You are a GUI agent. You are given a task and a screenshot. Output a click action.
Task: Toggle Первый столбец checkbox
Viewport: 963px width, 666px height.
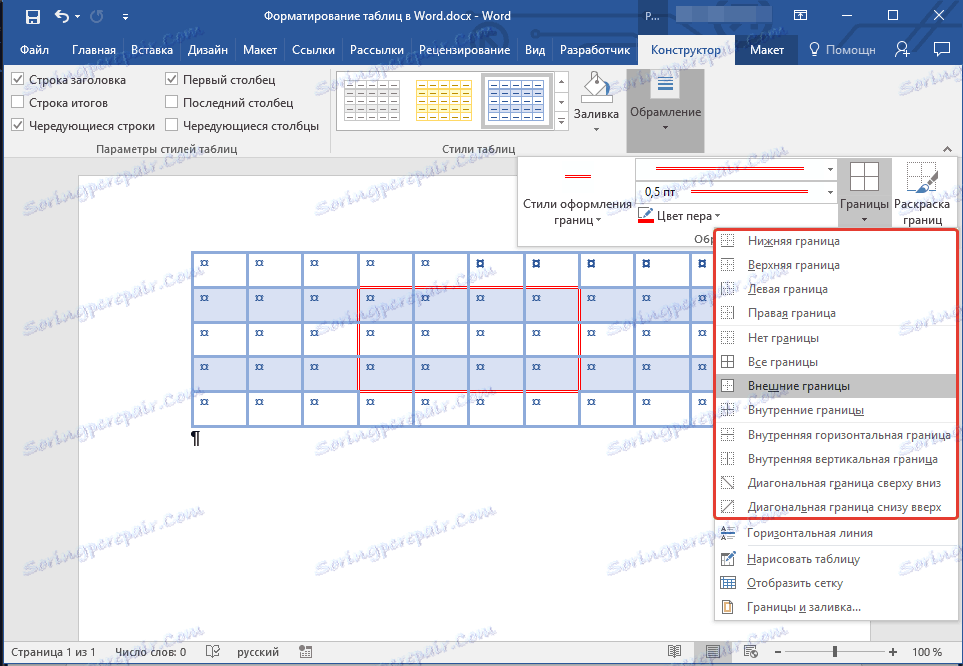pyautogui.click(x=171, y=79)
